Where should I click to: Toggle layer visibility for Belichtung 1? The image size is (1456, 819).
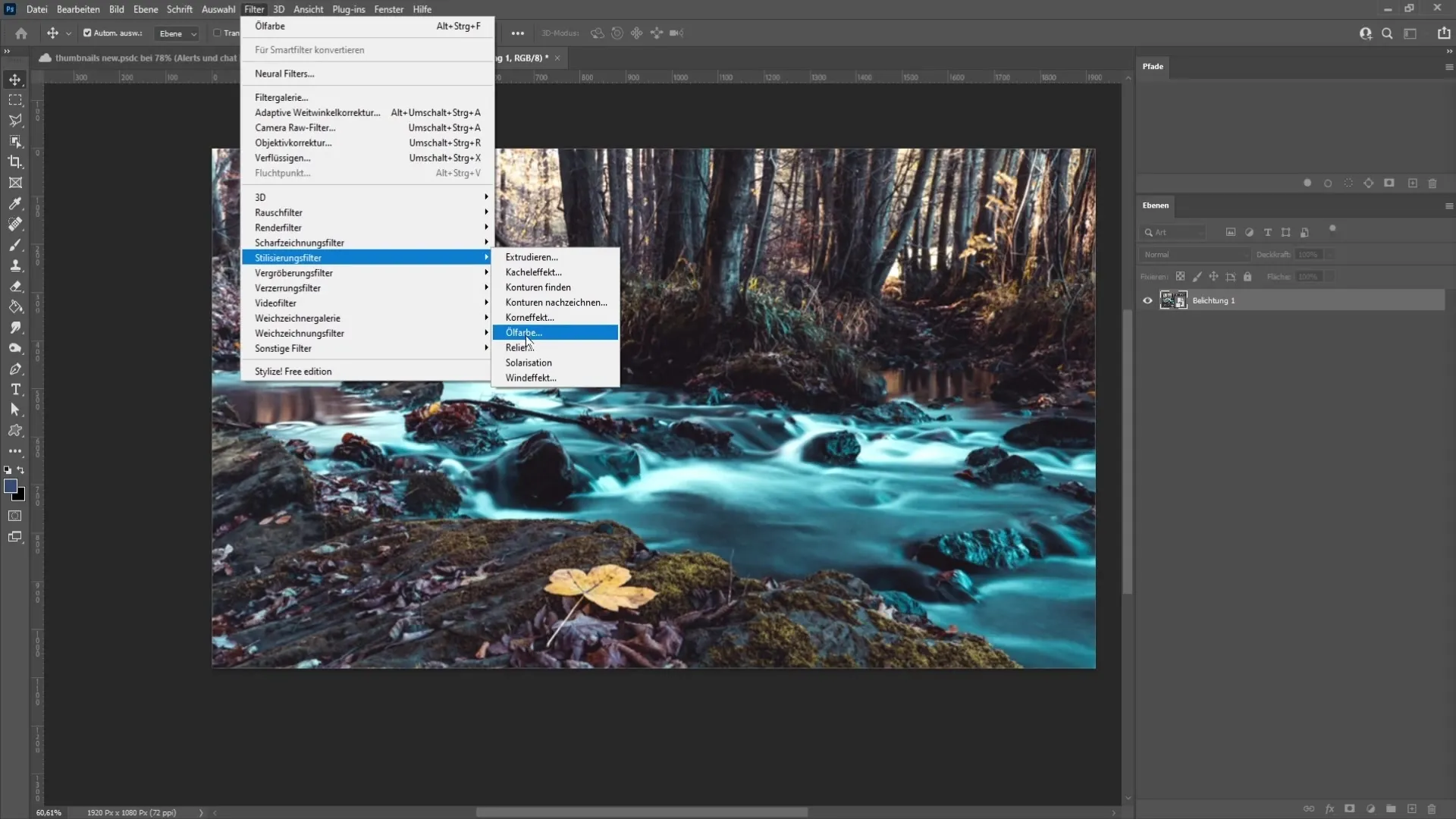pos(1147,300)
